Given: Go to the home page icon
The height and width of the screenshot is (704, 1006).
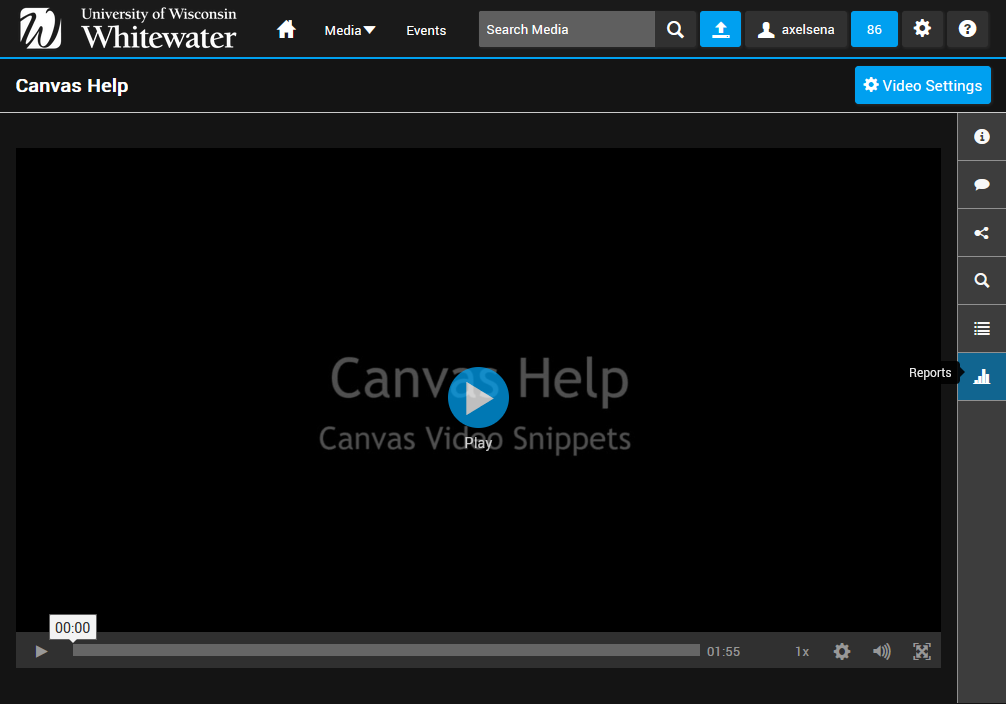Looking at the screenshot, I should pyautogui.click(x=286, y=30).
